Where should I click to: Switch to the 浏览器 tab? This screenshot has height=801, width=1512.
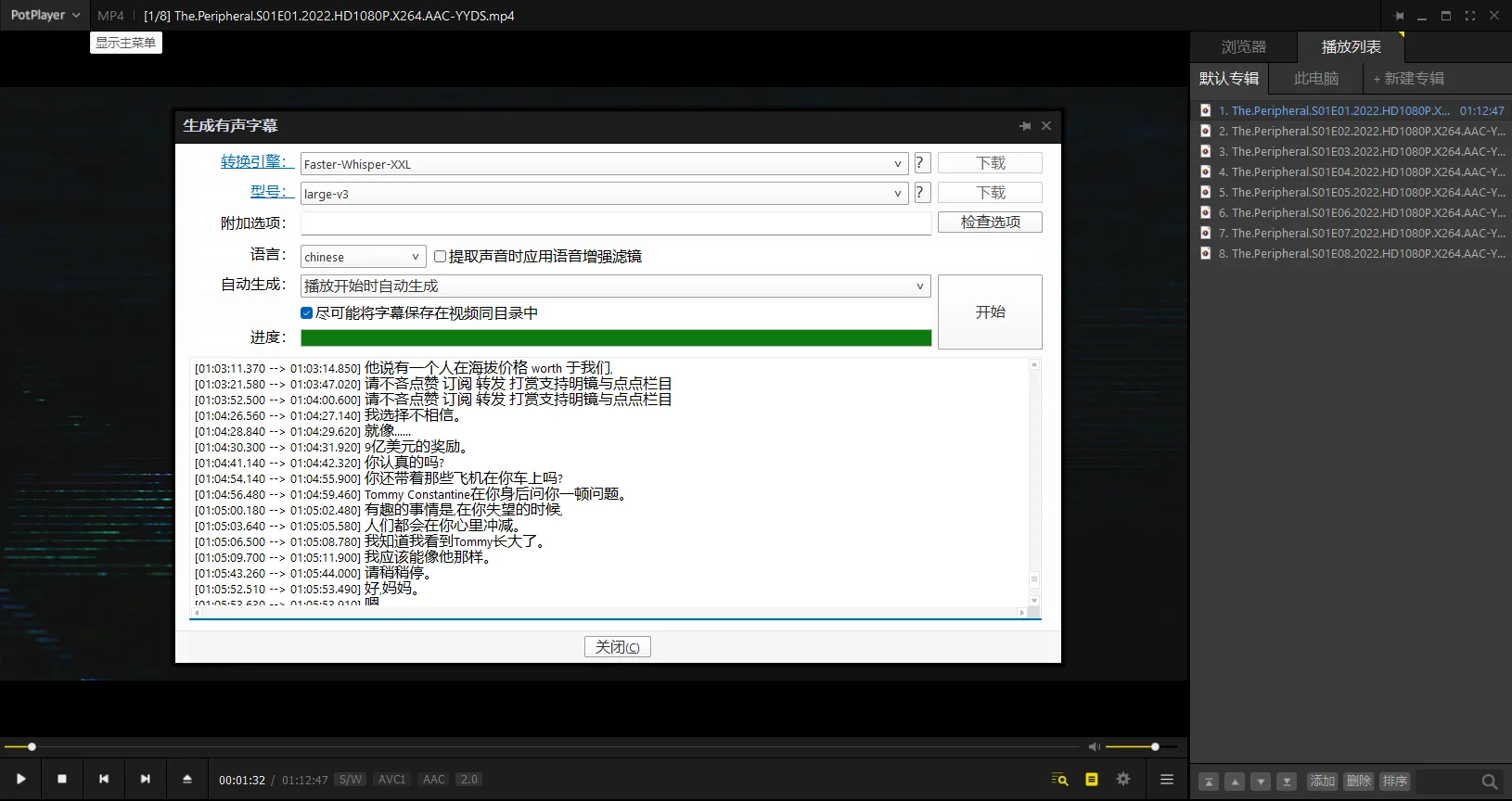[x=1243, y=47]
